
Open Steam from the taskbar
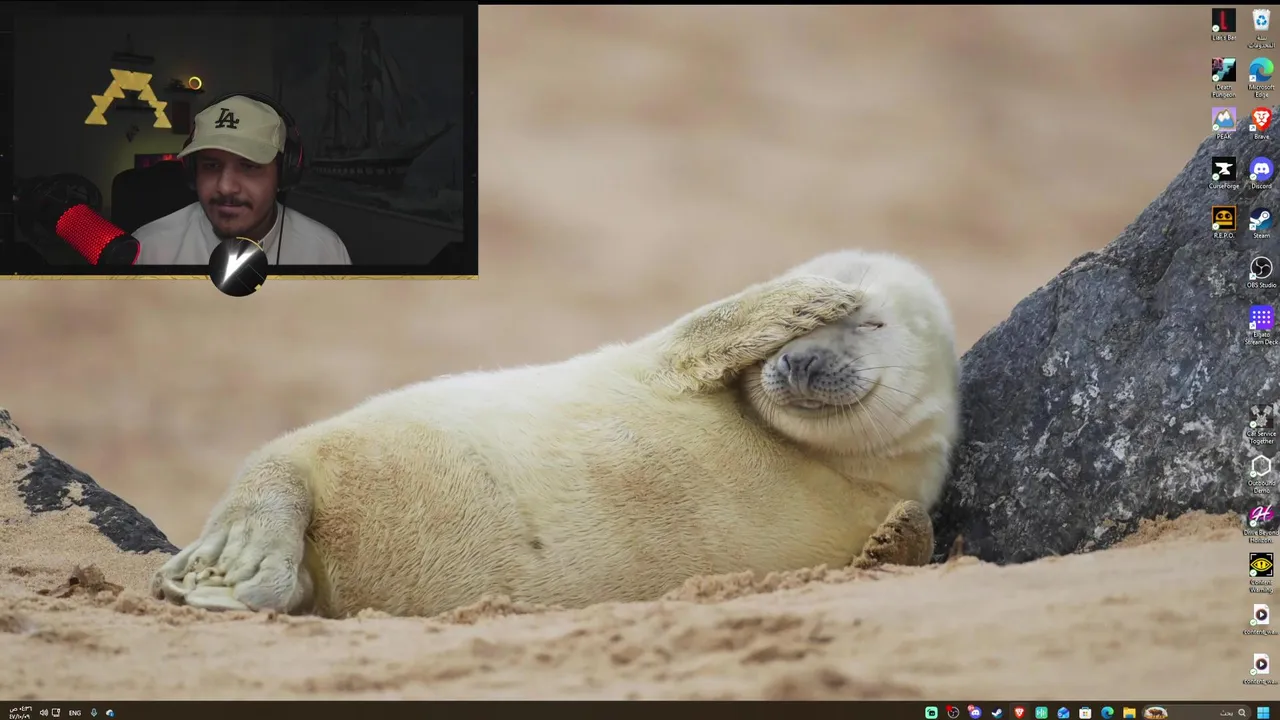pos(997,713)
